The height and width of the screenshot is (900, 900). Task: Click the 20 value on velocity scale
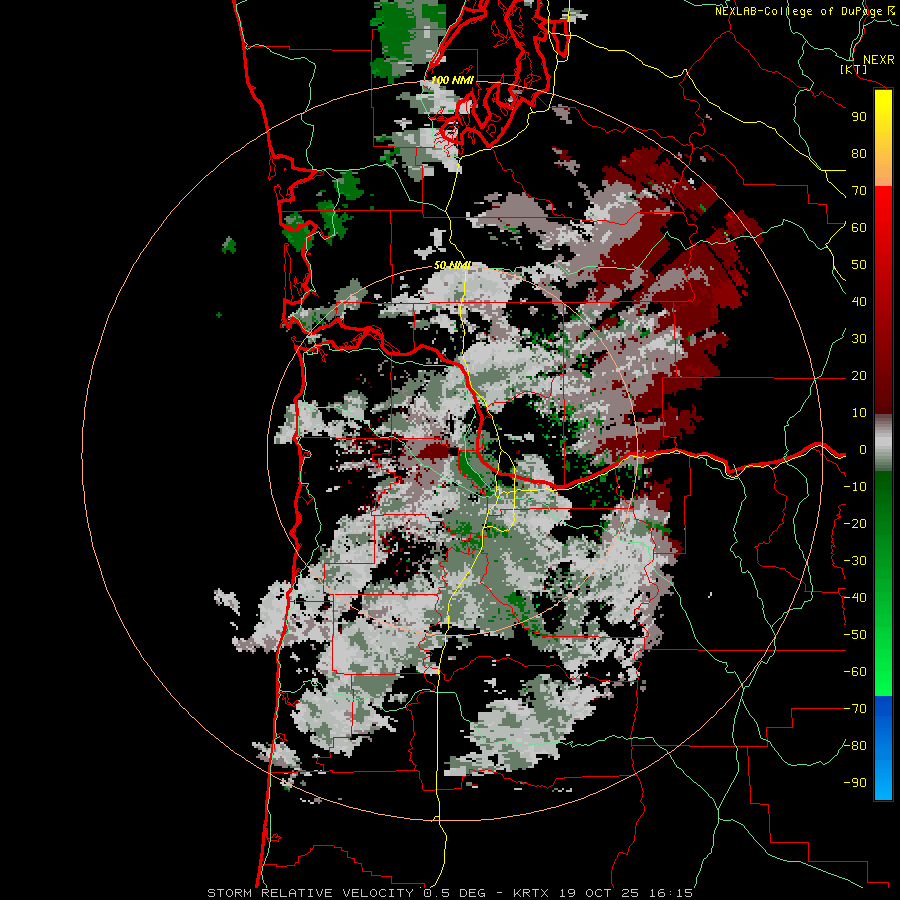click(859, 376)
